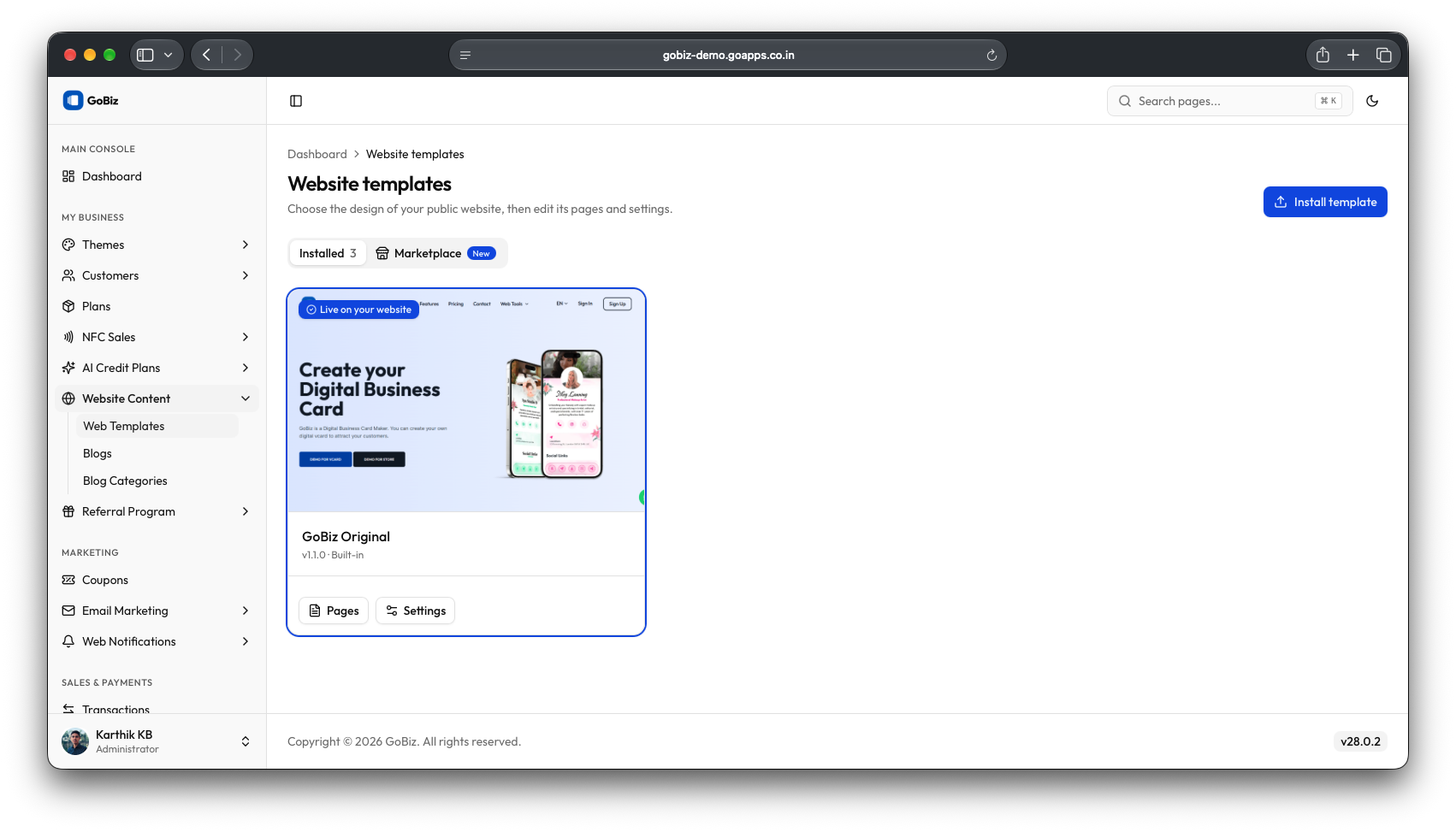The height and width of the screenshot is (832, 1456).
Task: Open new browser tab with plus icon
Action: (x=1352, y=55)
